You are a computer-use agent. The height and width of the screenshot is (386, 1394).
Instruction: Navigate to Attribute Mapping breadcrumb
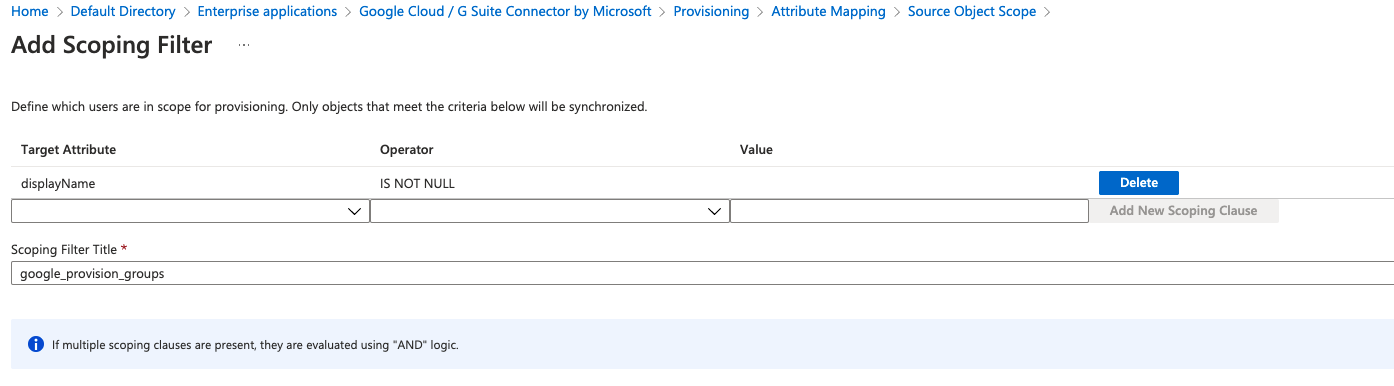(828, 12)
